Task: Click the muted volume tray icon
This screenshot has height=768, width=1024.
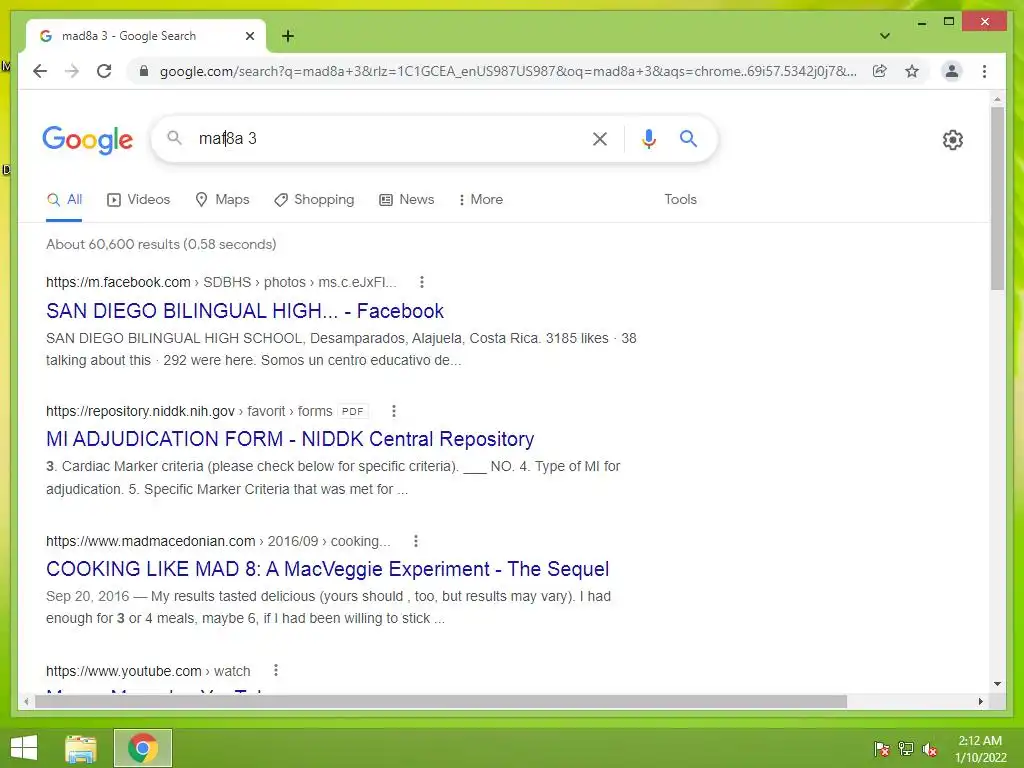Action: click(x=929, y=749)
